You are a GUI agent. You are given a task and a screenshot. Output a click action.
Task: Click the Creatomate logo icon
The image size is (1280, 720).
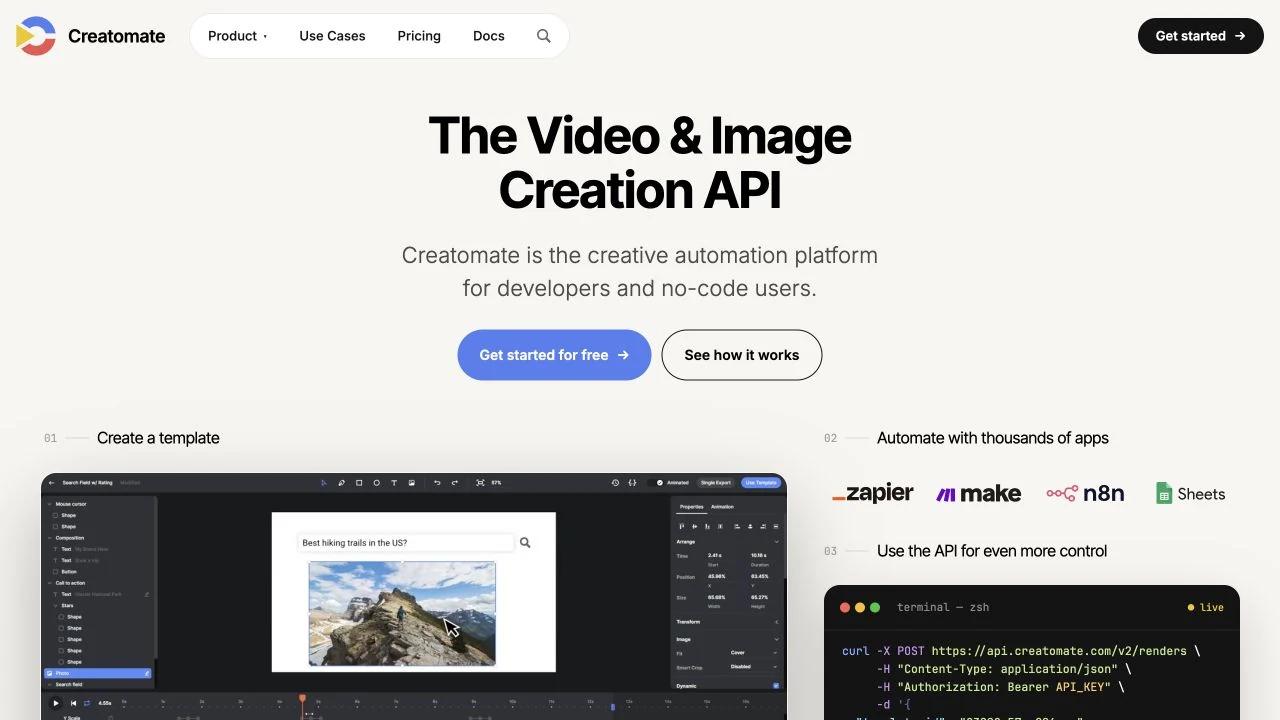click(x=36, y=36)
